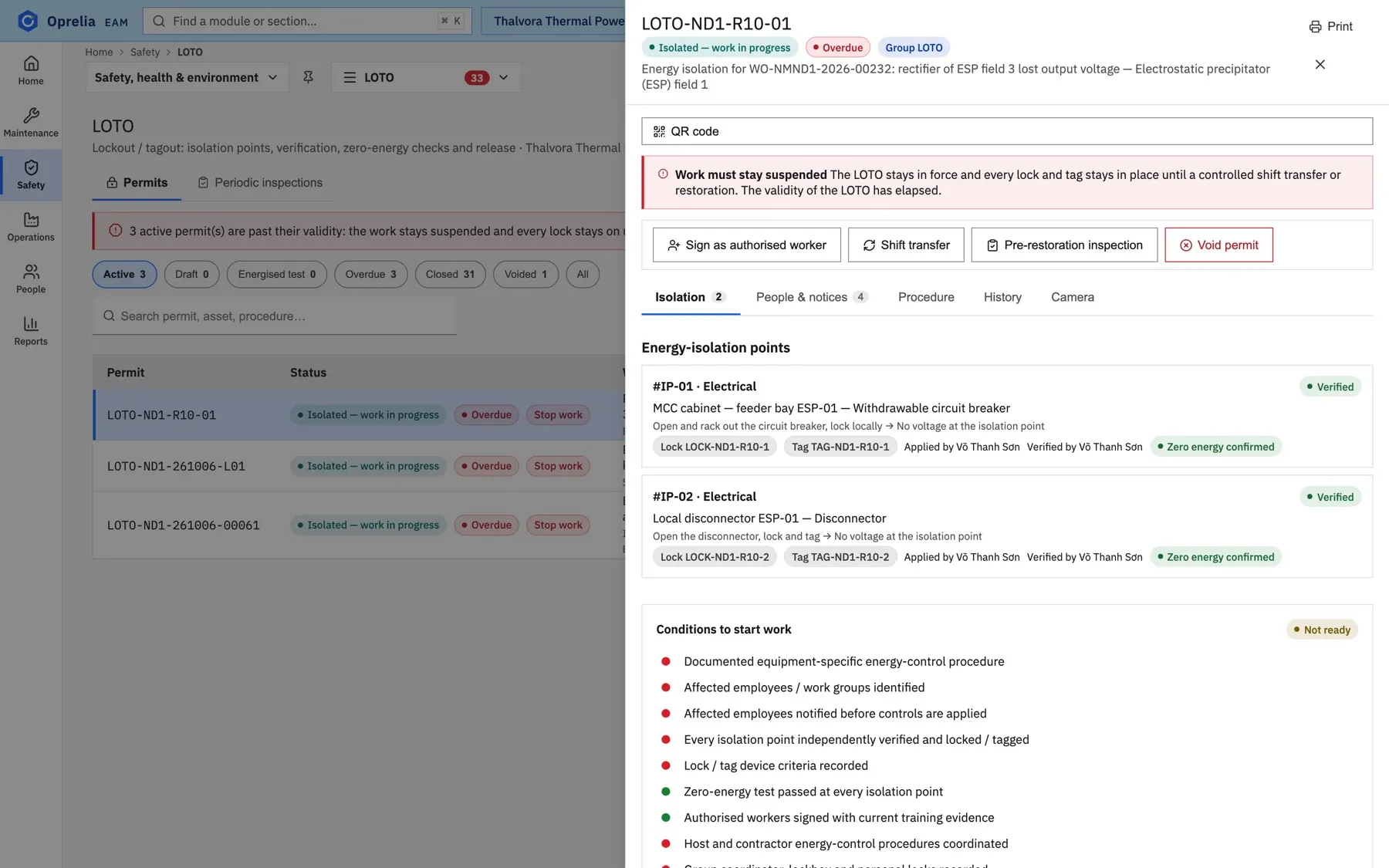Click the Tag TAG-ND1-R10-2 chip
1389x868 pixels.
pyautogui.click(x=840, y=557)
